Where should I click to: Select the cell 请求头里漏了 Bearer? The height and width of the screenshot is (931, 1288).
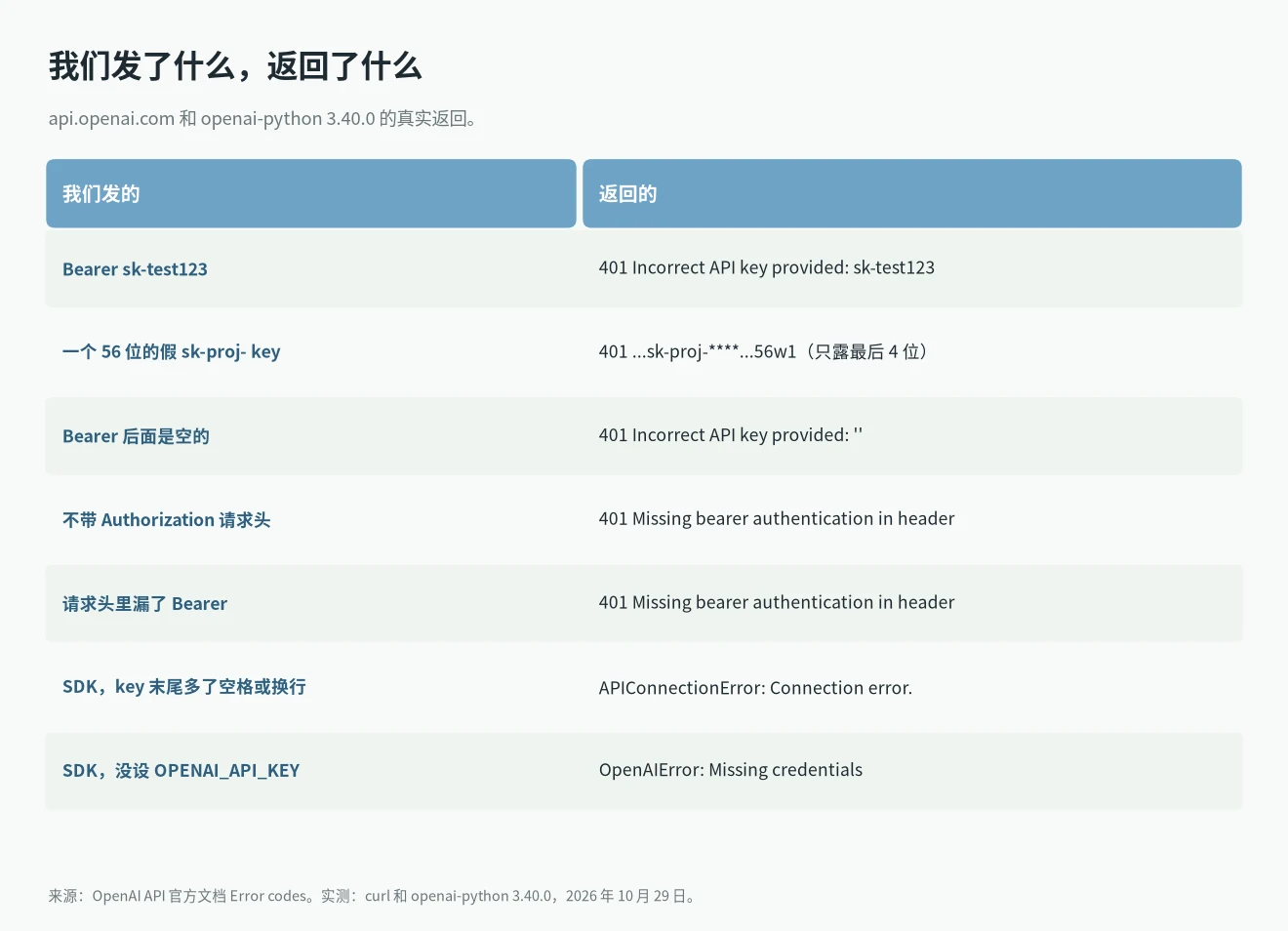(x=144, y=604)
